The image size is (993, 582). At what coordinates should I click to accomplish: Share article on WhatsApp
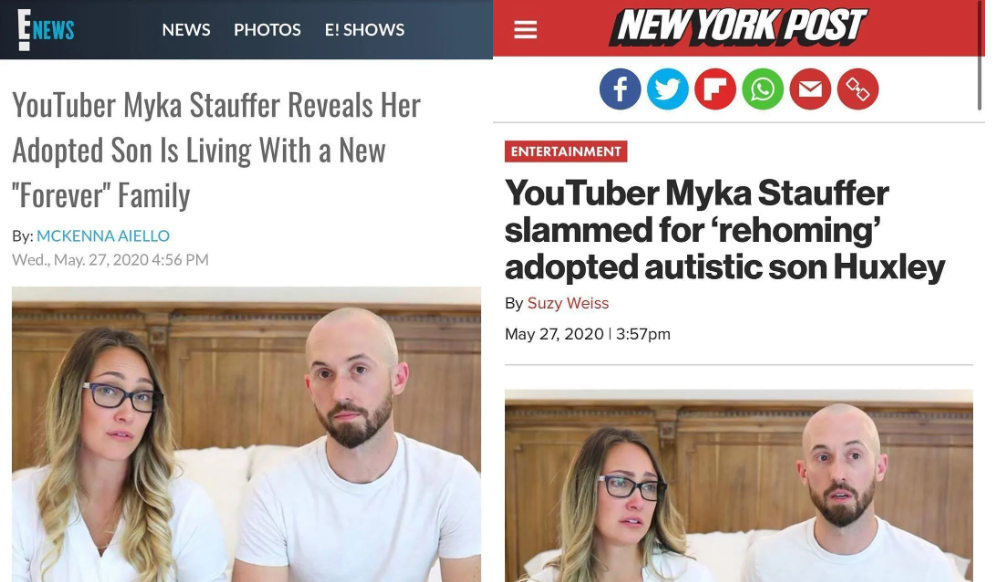click(x=762, y=89)
